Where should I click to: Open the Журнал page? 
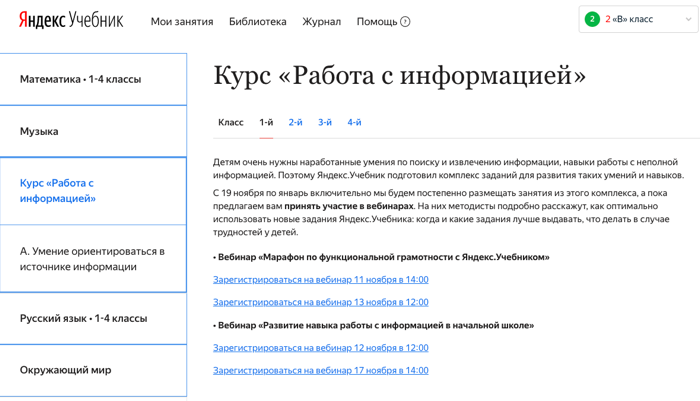tap(321, 21)
